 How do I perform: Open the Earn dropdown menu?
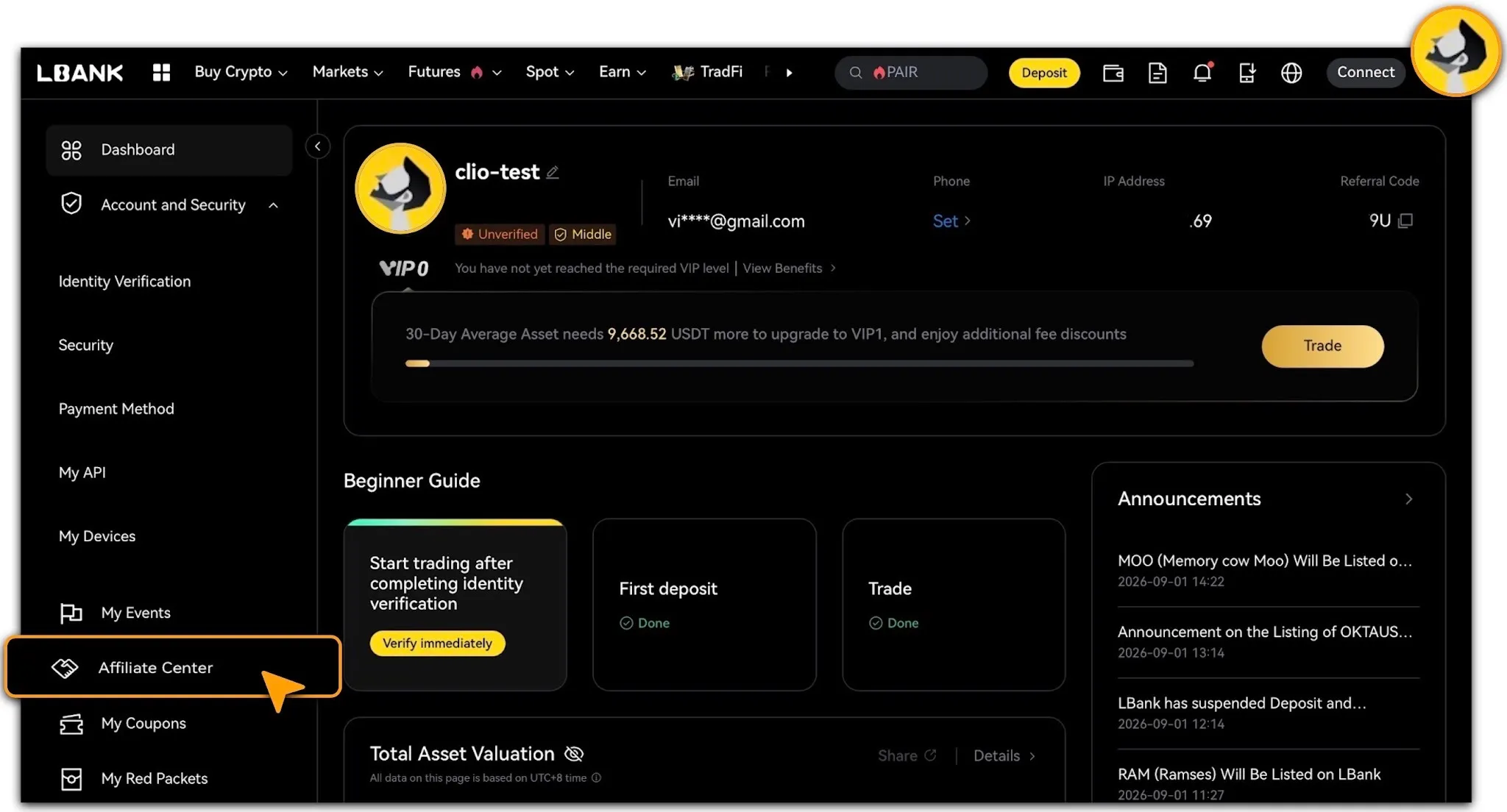[622, 72]
